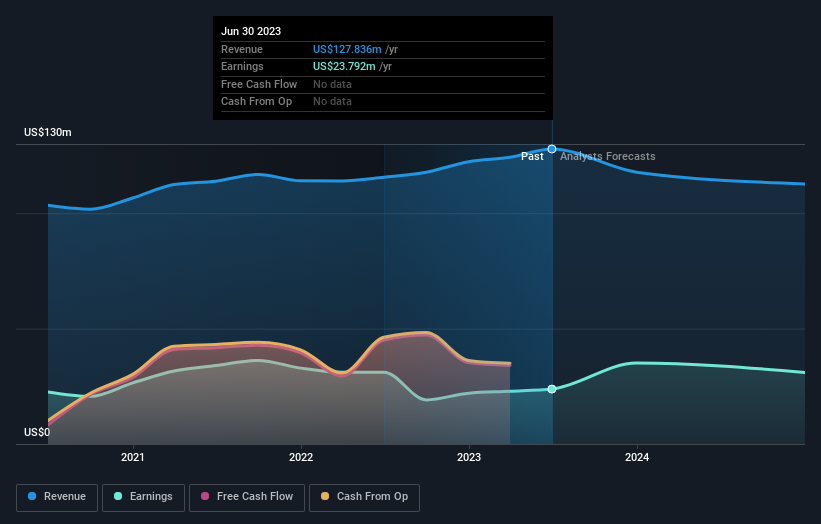Click the Cash From Op row in tooltip

(x=383, y=102)
